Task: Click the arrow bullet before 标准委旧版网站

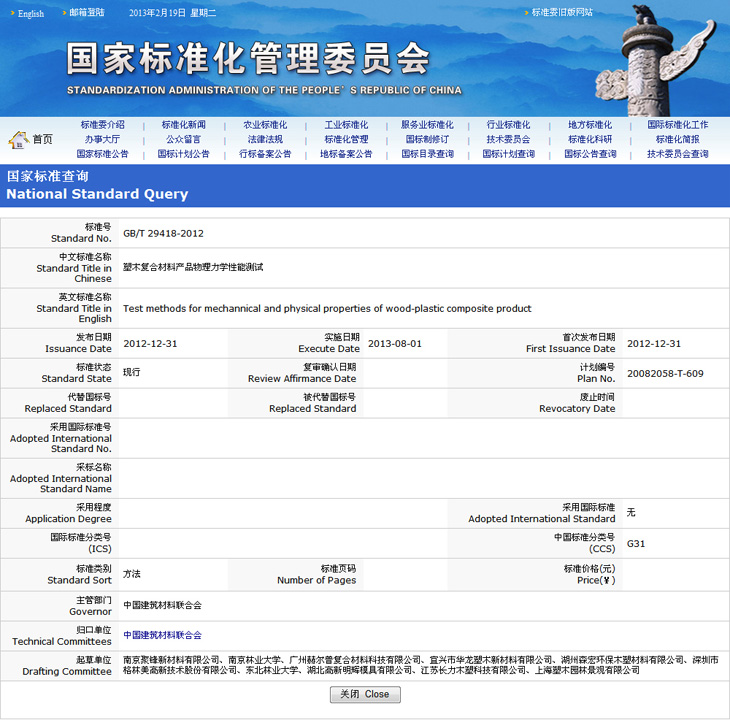Action: pyautogui.click(x=525, y=13)
